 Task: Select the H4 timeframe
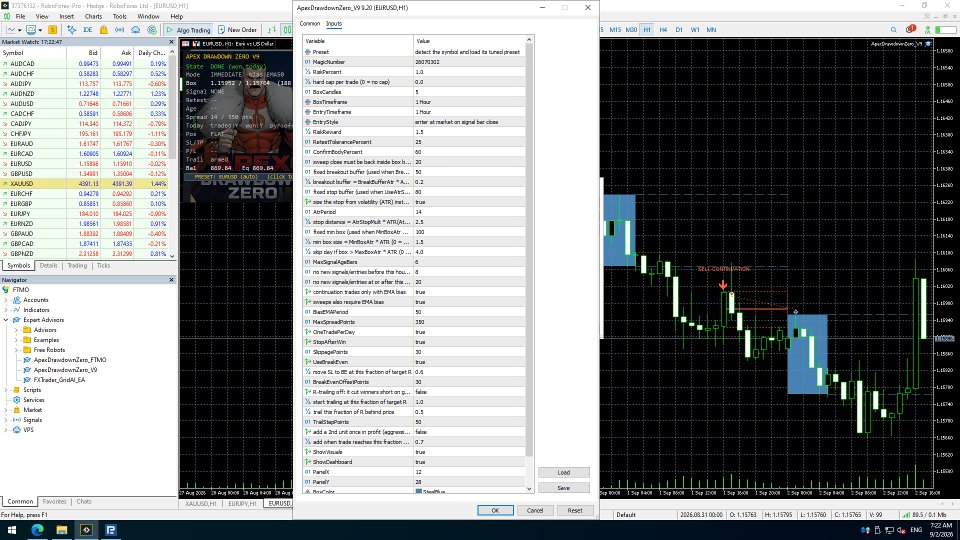(663, 29)
